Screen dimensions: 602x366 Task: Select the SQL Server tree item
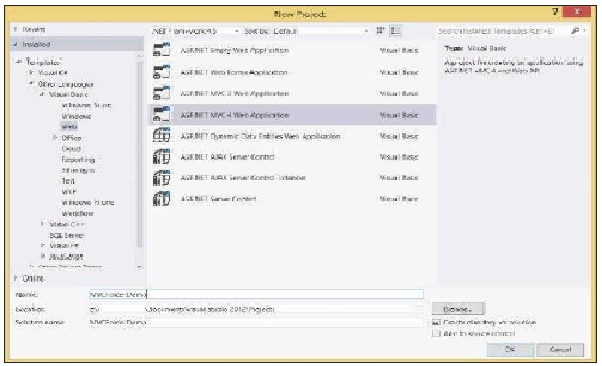pyautogui.click(x=67, y=235)
